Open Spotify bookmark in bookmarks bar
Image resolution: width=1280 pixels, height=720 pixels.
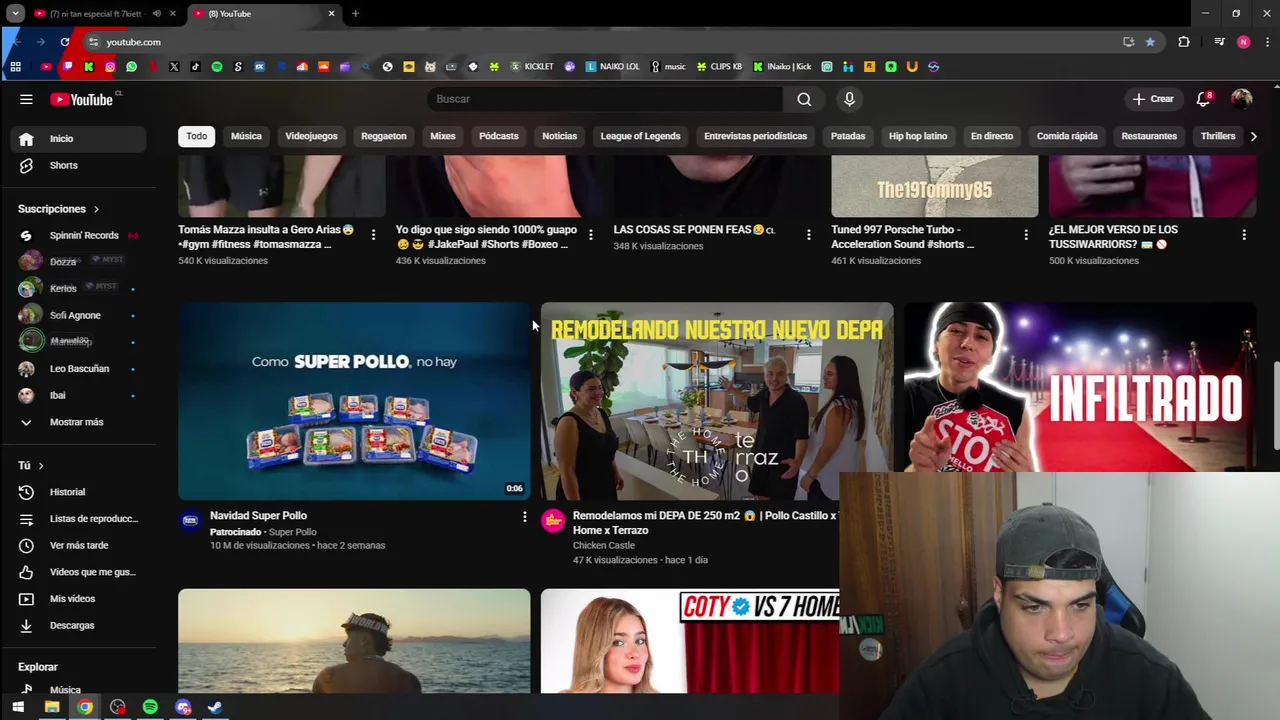217,67
